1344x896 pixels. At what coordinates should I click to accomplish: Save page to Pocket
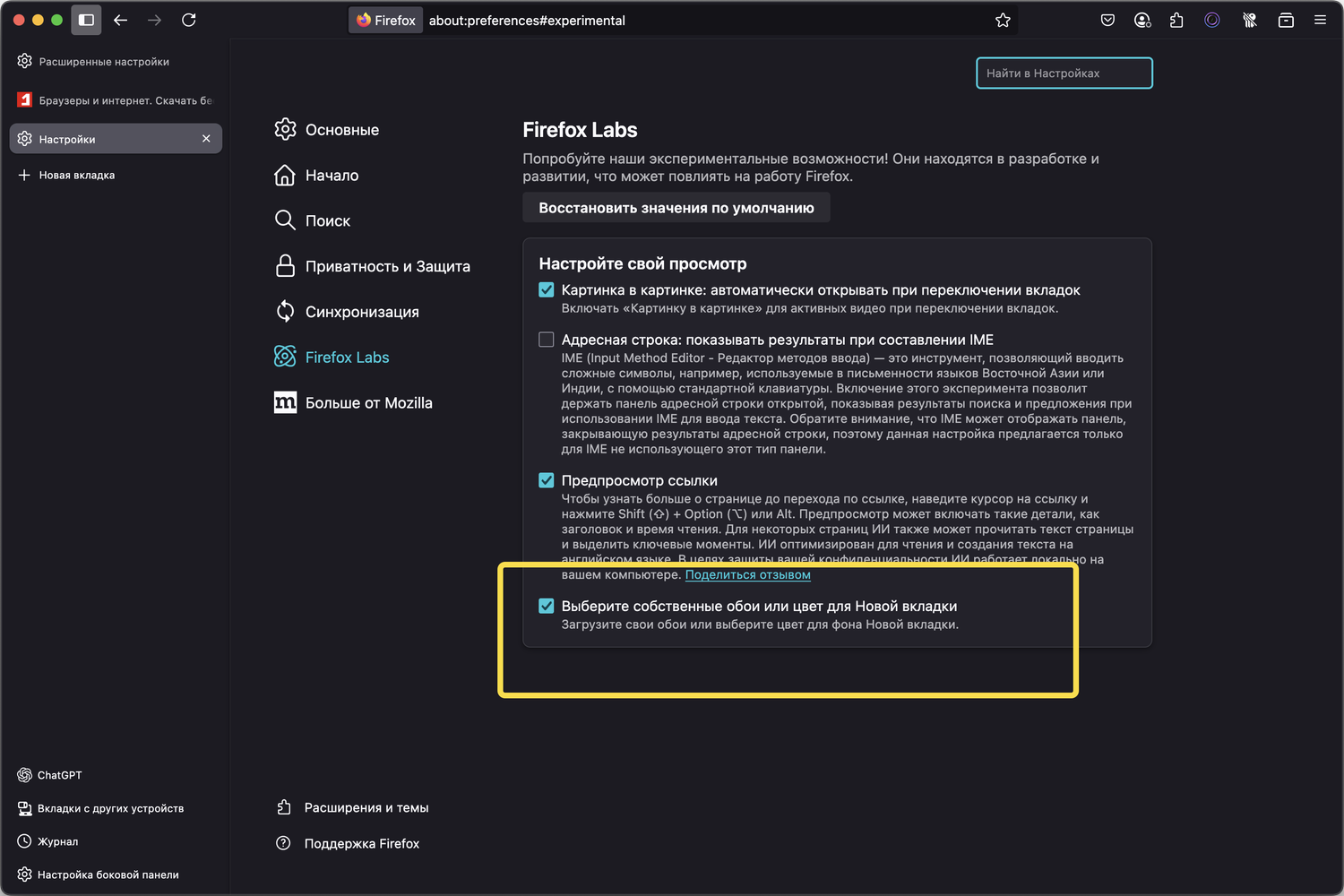click(x=1107, y=20)
